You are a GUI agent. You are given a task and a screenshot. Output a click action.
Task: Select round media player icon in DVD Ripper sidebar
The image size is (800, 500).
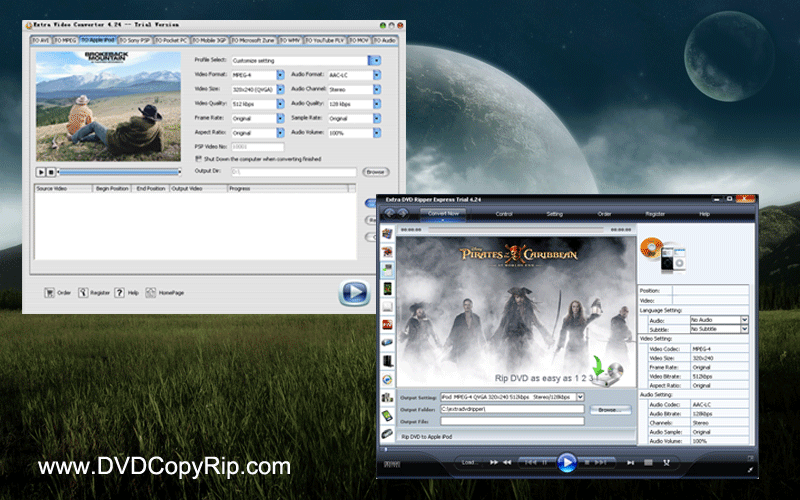tap(387, 379)
